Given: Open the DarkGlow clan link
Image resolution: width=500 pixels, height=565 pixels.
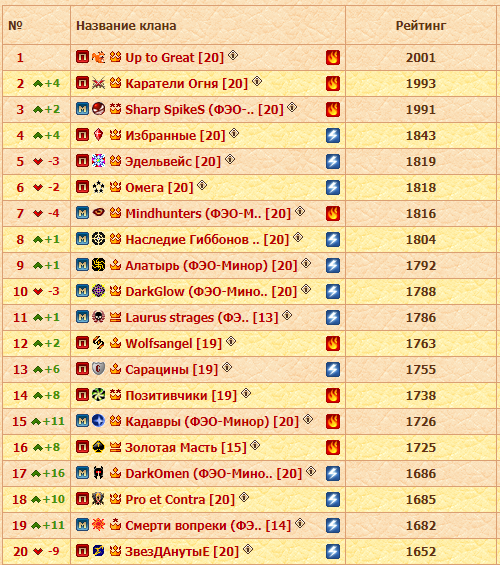Looking at the screenshot, I should point(211,292).
